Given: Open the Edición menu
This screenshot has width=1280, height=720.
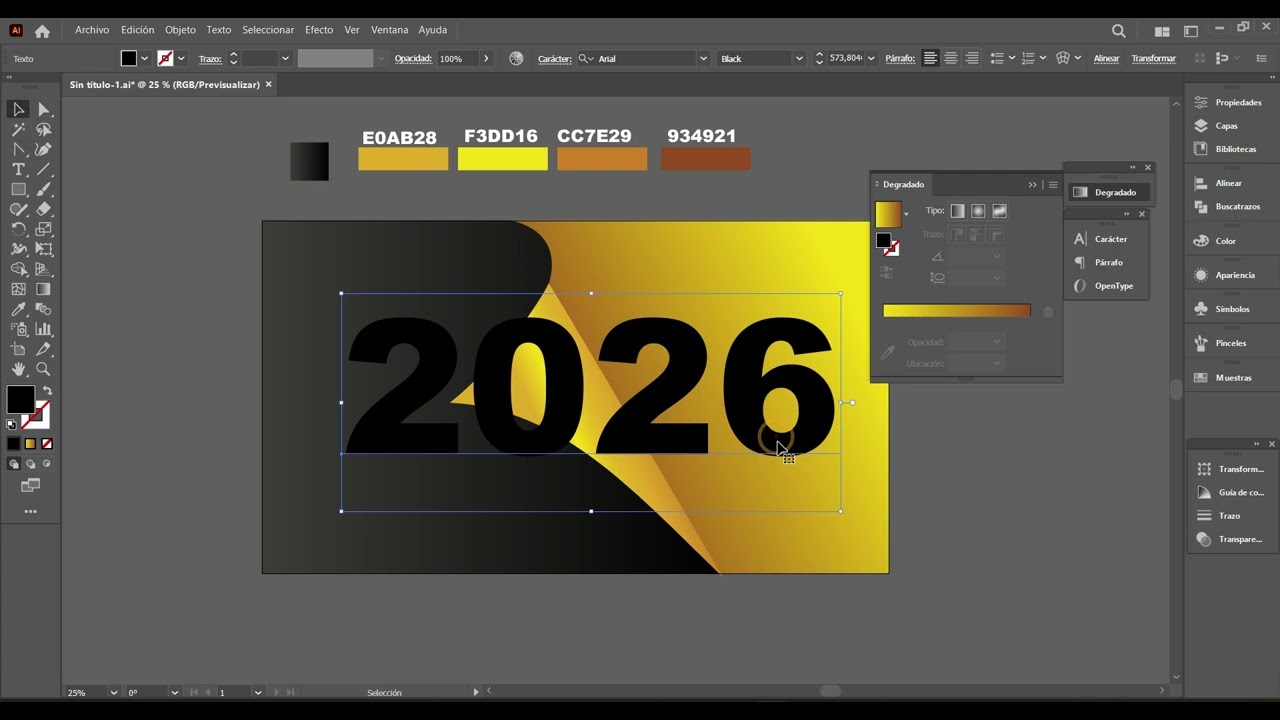Looking at the screenshot, I should pyautogui.click(x=138, y=30).
